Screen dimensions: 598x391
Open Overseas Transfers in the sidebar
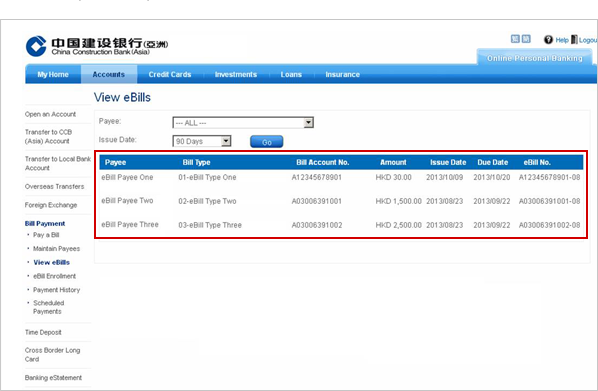[x=55, y=186]
